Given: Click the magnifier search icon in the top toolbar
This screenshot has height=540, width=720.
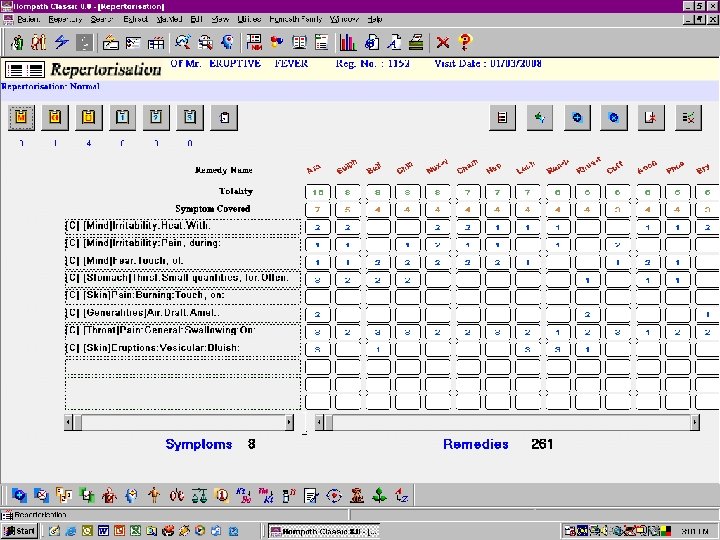Looking at the screenshot, I should pyautogui.click(x=183, y=42).
